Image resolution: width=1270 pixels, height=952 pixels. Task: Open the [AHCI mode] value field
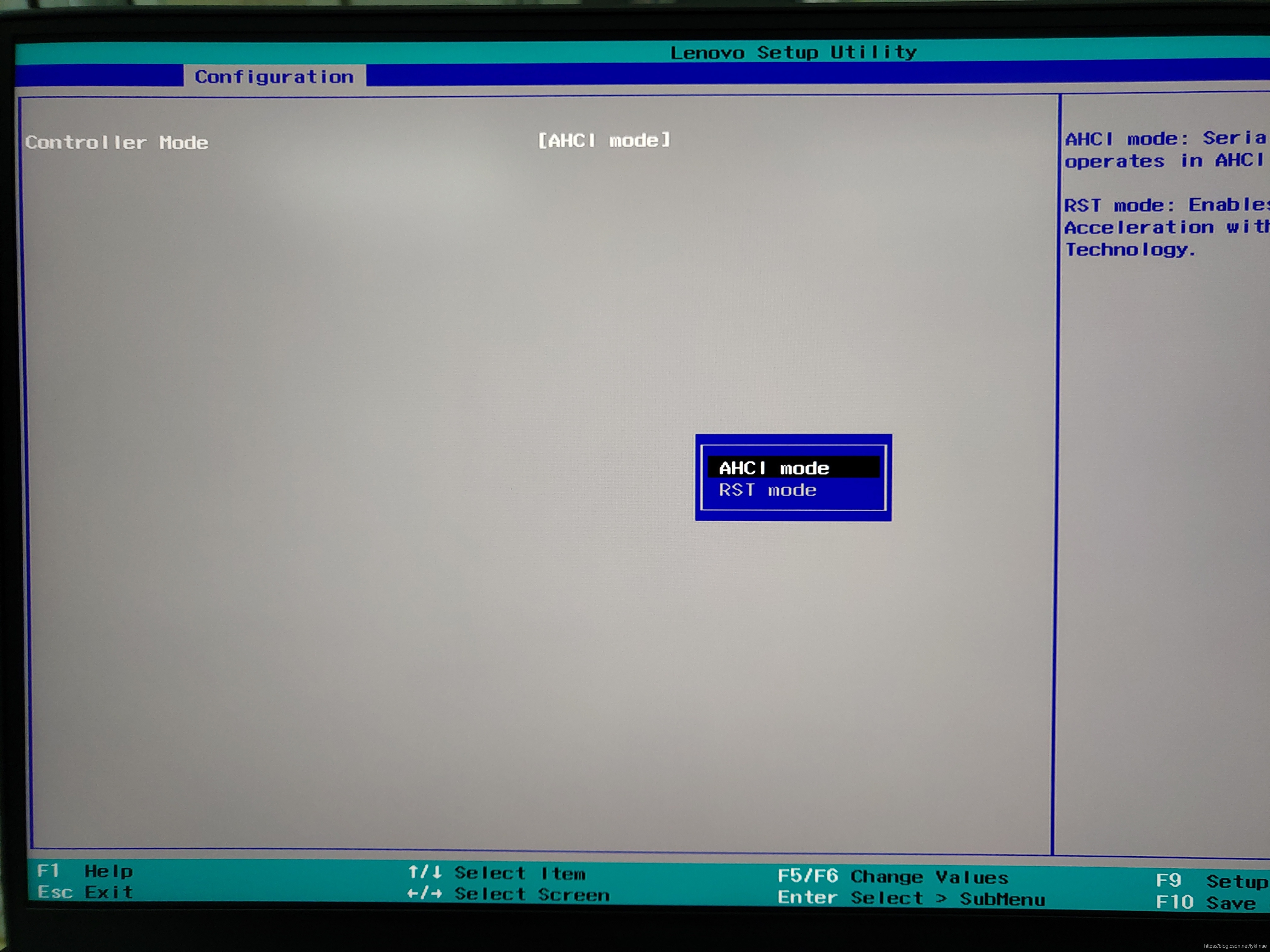(604, 140)
